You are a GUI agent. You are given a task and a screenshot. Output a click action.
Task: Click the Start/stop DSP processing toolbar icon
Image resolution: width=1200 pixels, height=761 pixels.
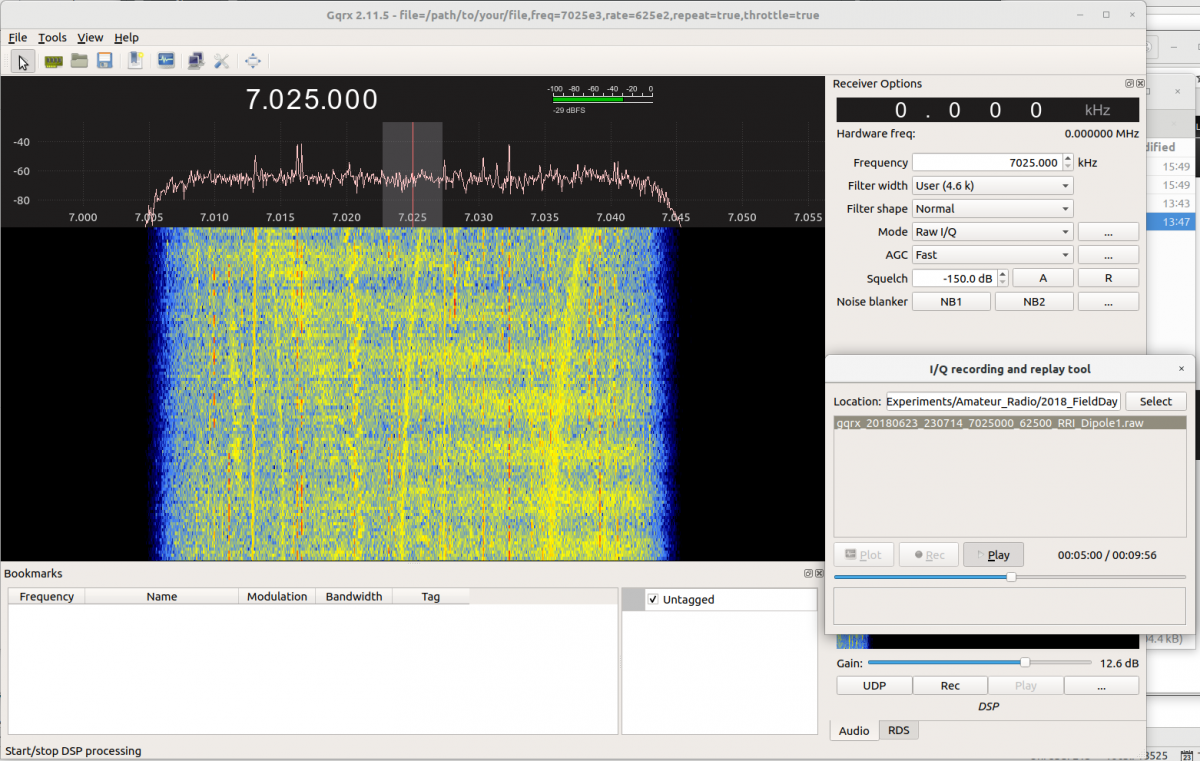point(24,61)
